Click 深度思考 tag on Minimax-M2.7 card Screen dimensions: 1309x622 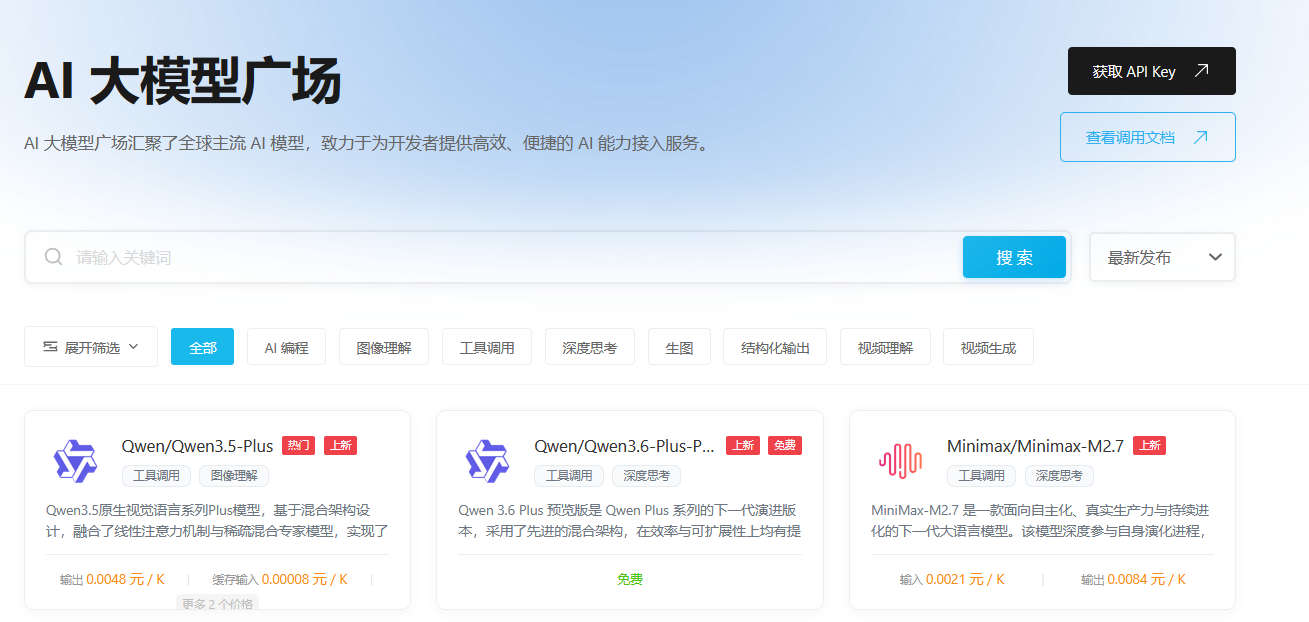1059,476
